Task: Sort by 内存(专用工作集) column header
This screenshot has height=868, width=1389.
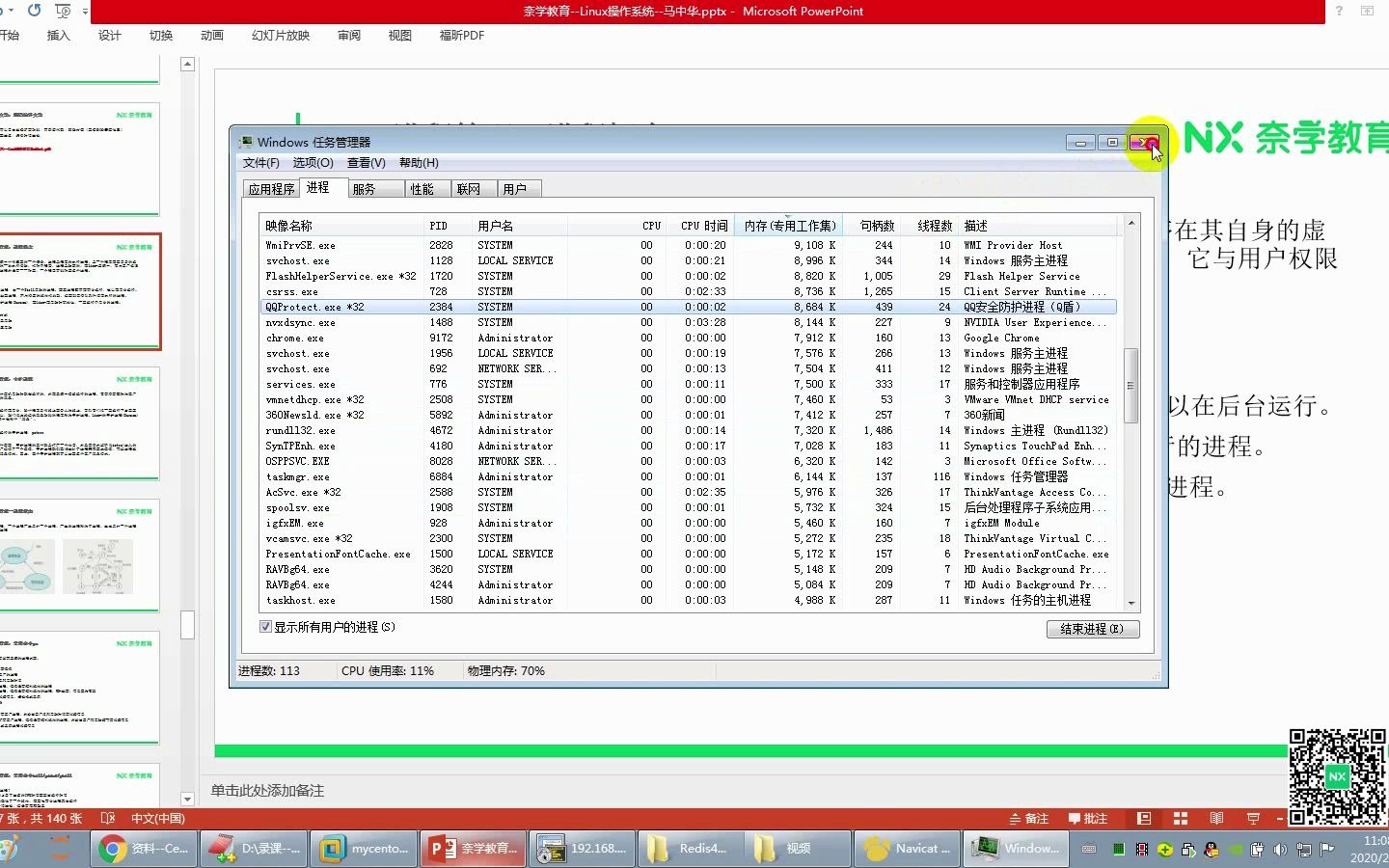Action: (789, 226)
